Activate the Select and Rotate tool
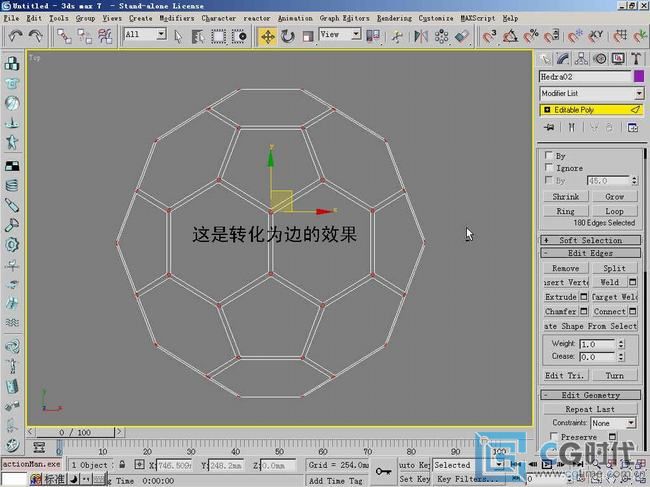This screenshot has height=487, width=650. (288, 36)
